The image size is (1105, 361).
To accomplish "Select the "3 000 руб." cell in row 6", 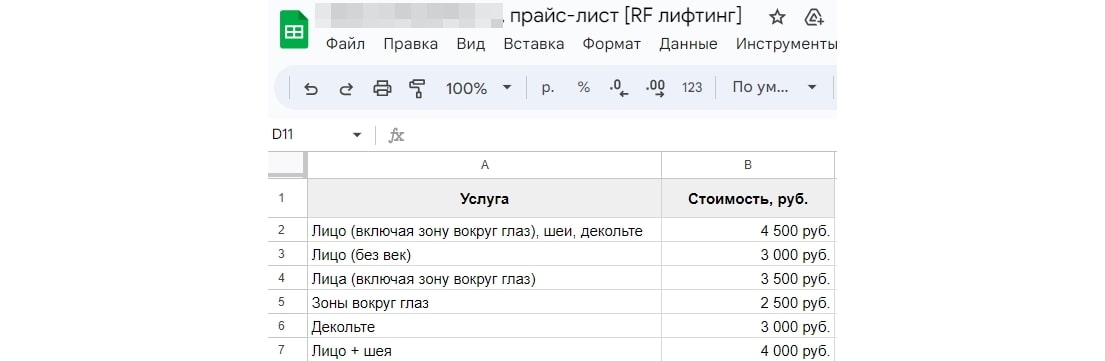I will point(748,326).
